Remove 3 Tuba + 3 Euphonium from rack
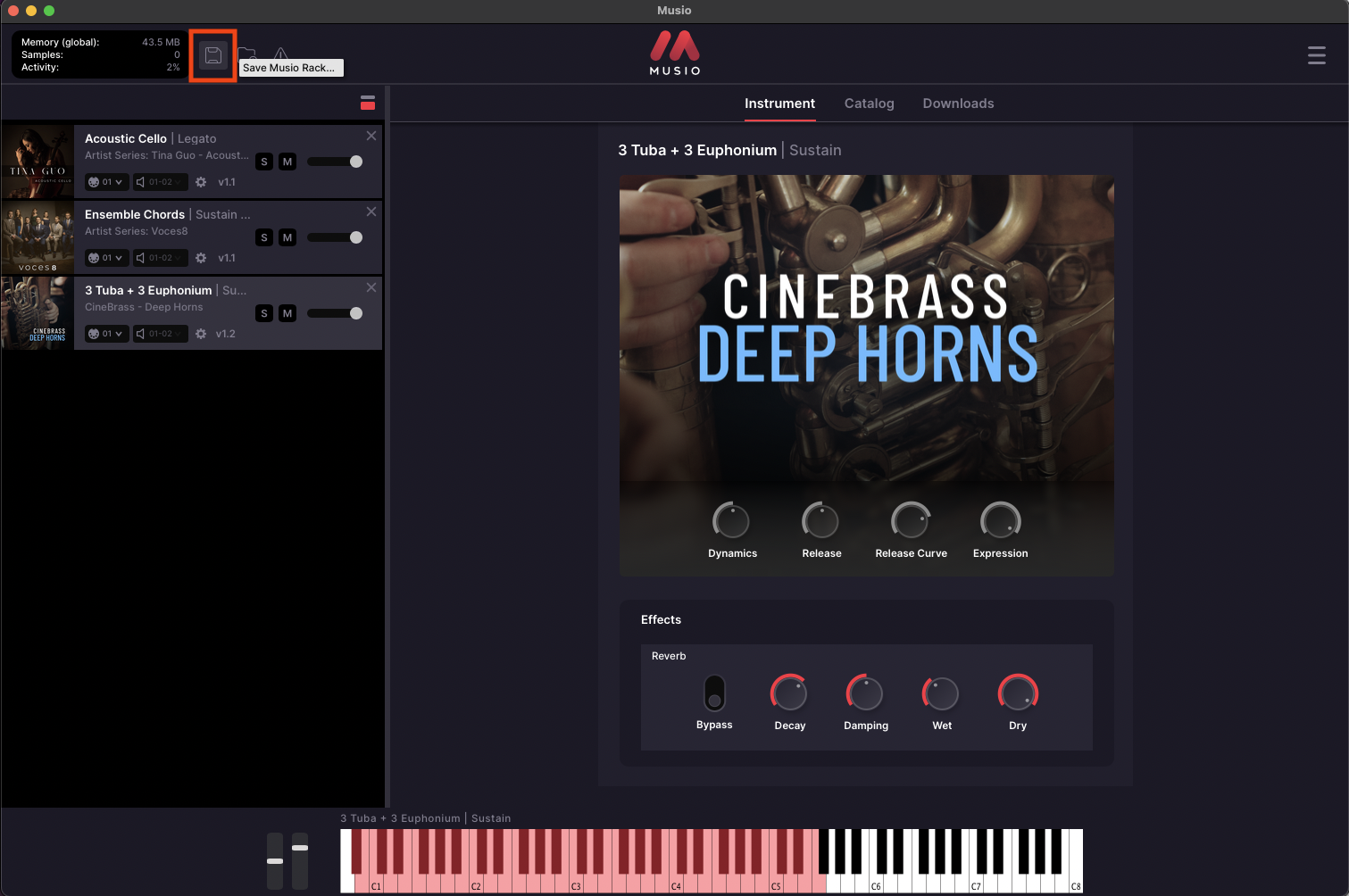1349x896 pixels. click(x=371, y=287)
